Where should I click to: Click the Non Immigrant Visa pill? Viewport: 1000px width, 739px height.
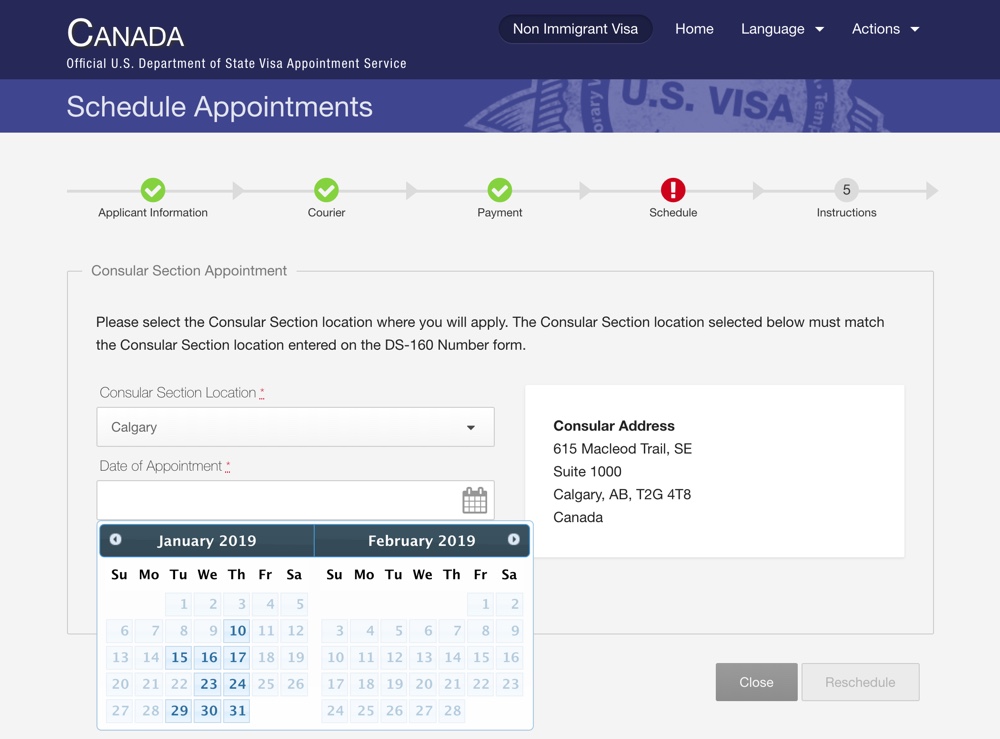[x=575, y=29]
